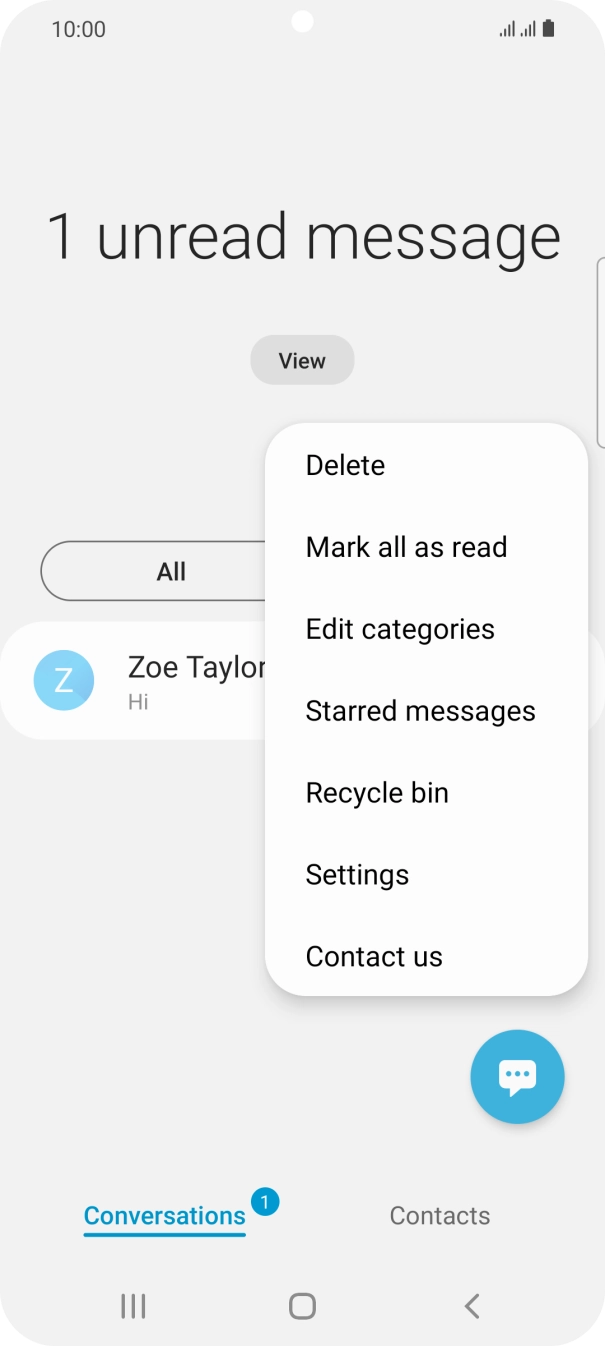Open Edit categories menu option
This screenshot has width=605, height=1346.
(400, 629)
